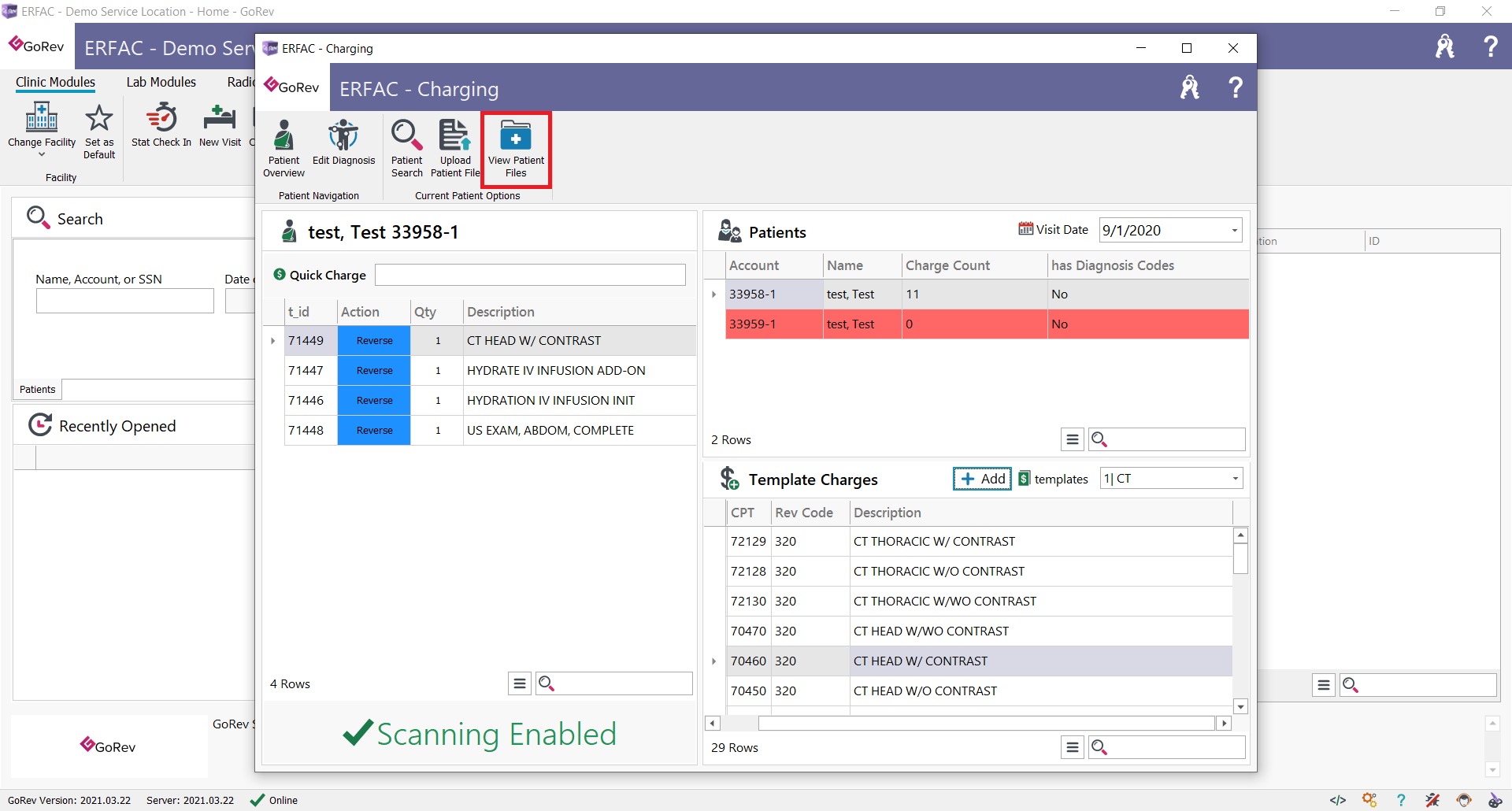This screenshot has width=1512, height=811.
Task: Click help question mark in Charging window
Action: [x=1236, y=87]
